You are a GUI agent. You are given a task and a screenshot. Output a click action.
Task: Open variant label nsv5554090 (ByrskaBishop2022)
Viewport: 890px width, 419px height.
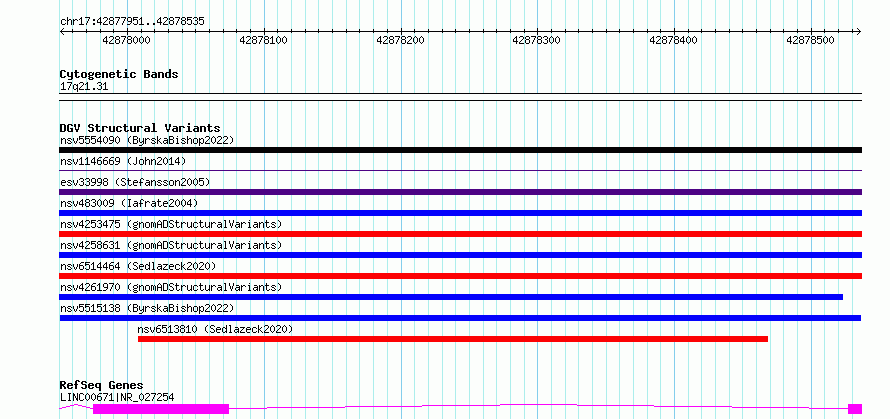[147, 140]
